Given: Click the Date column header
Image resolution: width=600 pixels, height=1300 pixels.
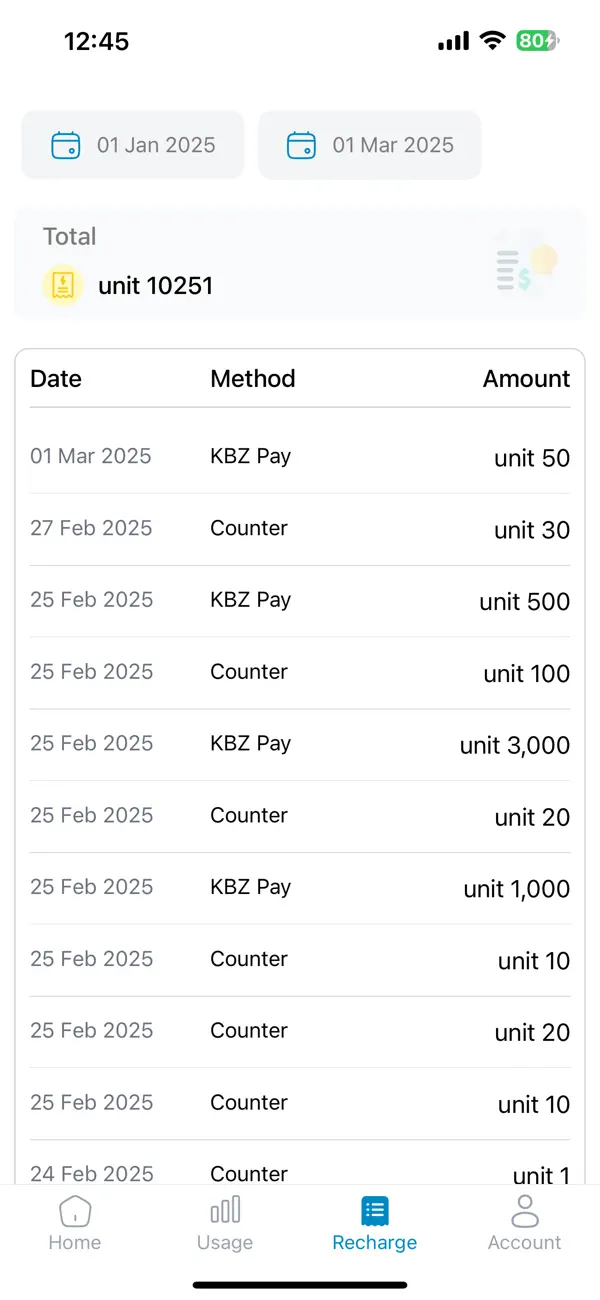Looking at the screenshot, I should [x=56, y=379].
